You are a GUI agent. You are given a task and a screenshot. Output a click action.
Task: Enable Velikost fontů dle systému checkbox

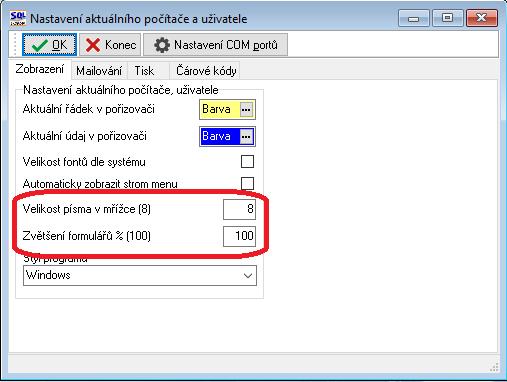pyautogui.click(x=247, y=162)
